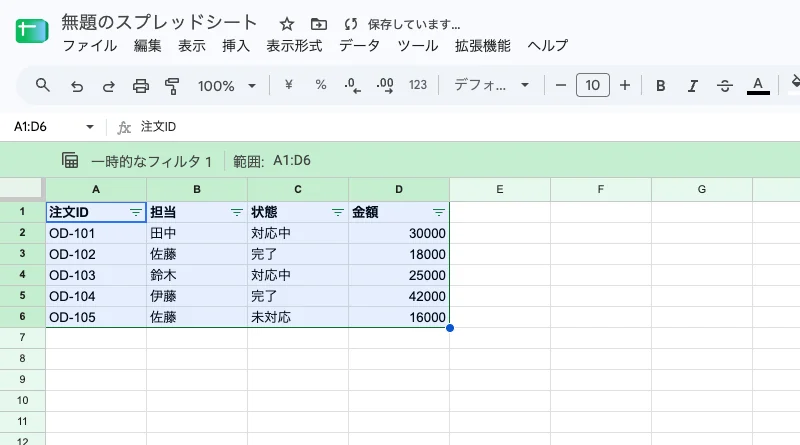800x445 pixels.
Task: Select the paint format tool
Action: coord(172,86)
